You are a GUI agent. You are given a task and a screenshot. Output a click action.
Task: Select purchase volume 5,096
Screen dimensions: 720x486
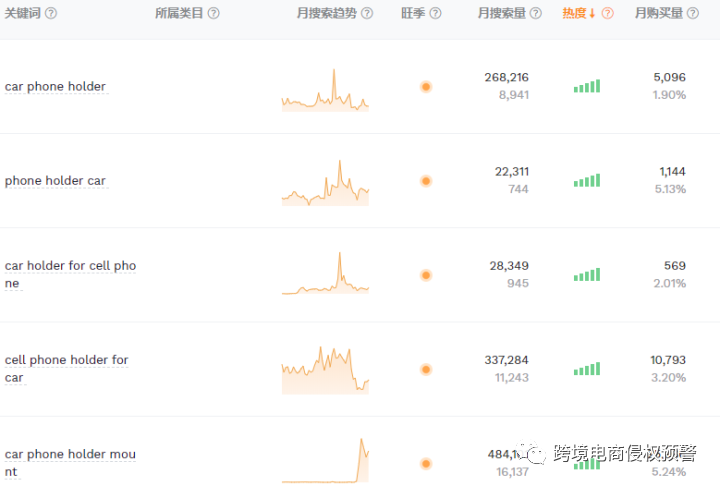pos(669,77)
